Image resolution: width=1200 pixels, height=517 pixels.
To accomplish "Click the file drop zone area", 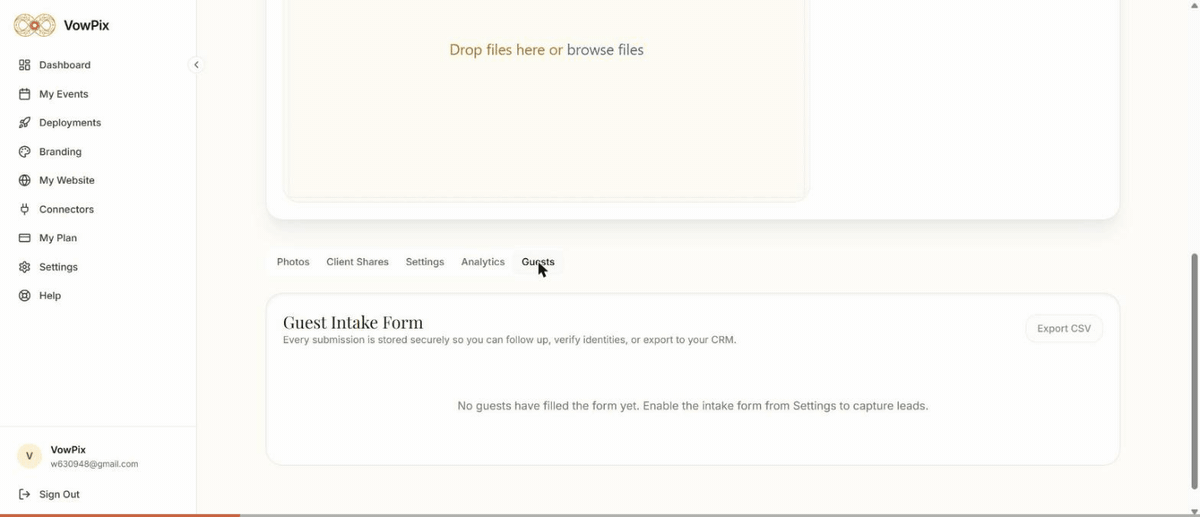I will [x=546, y=98].
